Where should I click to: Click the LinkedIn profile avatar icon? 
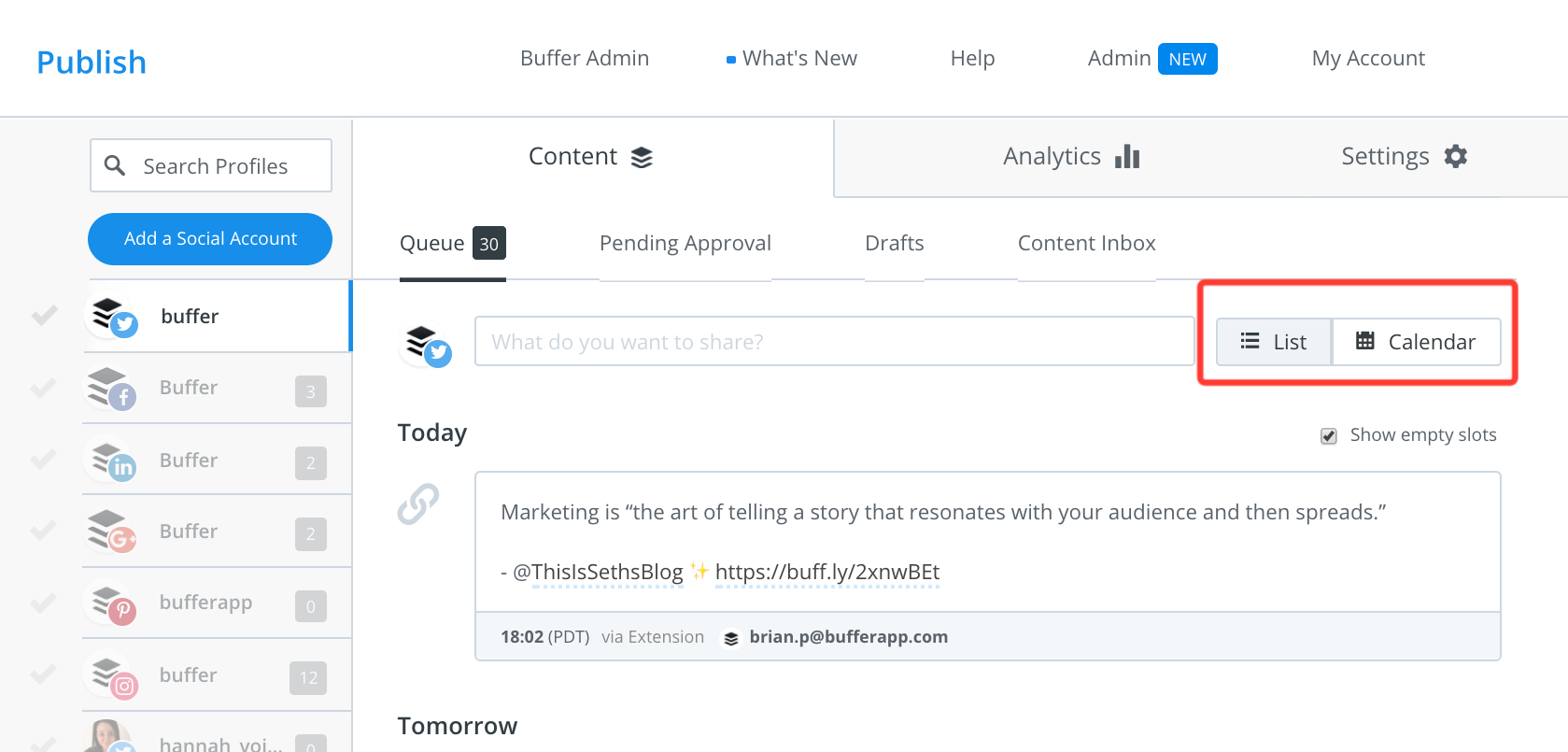click(111, 460)
